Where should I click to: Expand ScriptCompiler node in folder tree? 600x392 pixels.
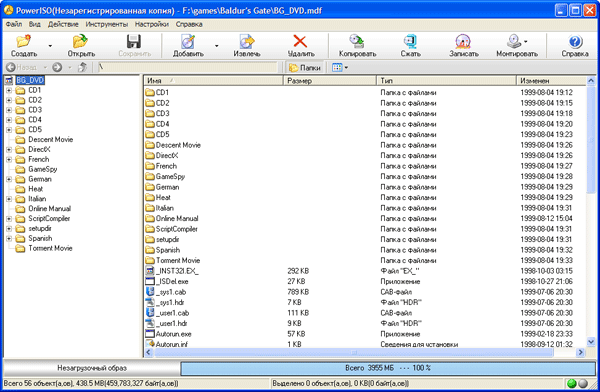[9, 219]
